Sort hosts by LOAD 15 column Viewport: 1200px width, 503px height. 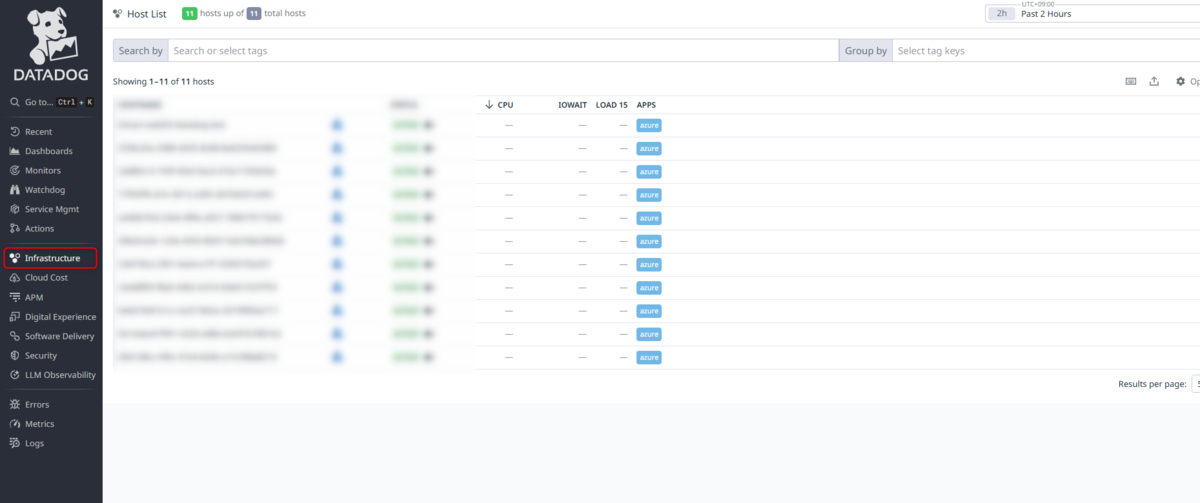click(x=612, y=105)
